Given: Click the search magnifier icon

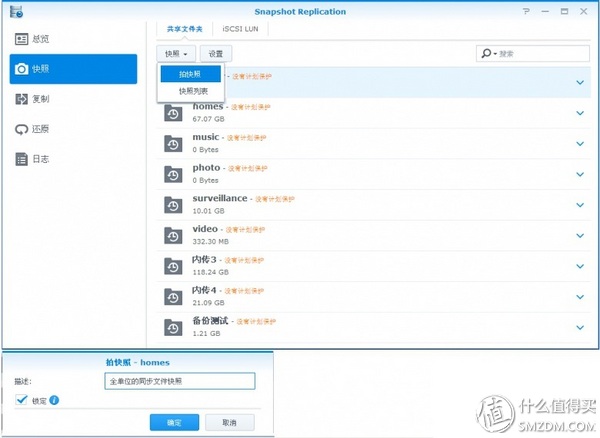Looking at the screenshot, I should tap(486, 53).
